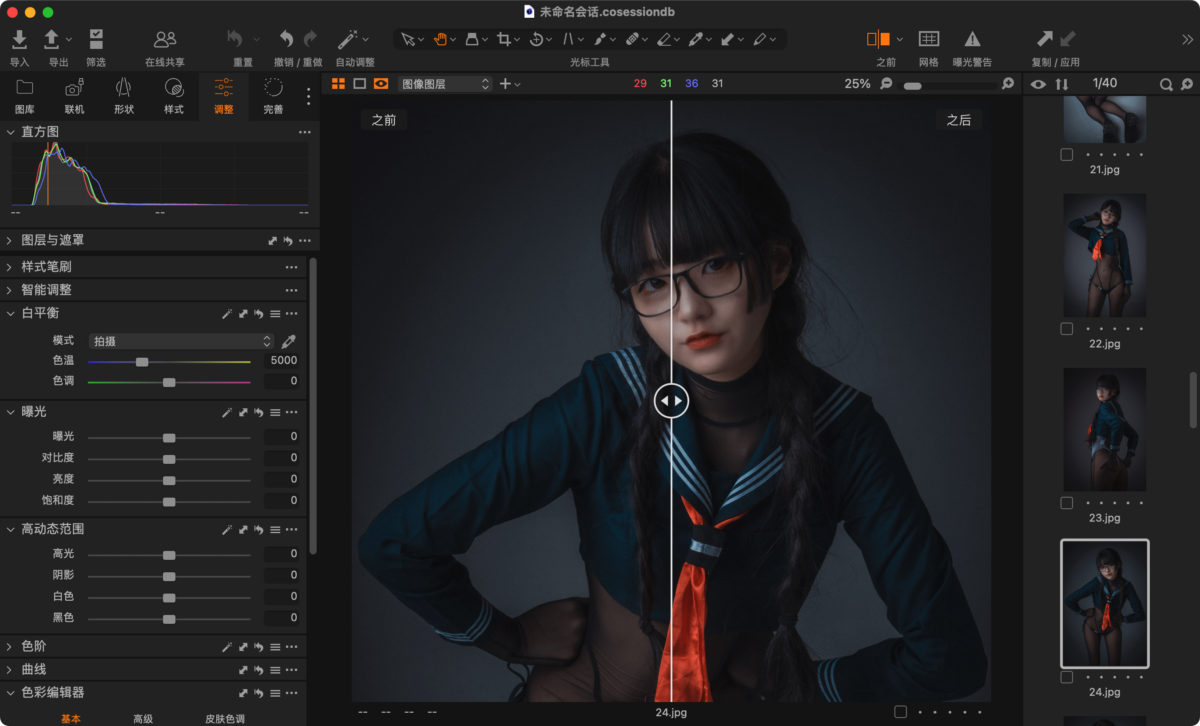Click the 导入 (Import) toolbar icon
1200x726 pixels.
(x=19, y=39)
